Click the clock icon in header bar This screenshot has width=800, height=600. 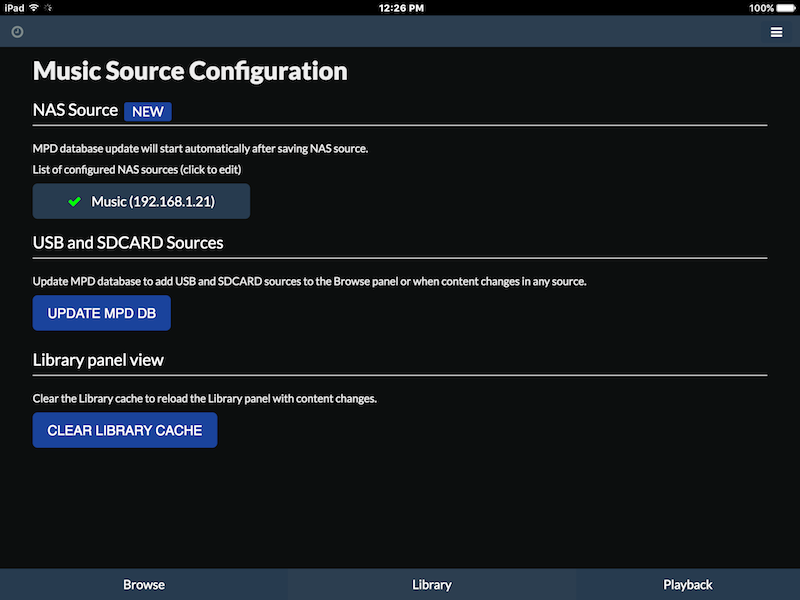tap(17, 32)
